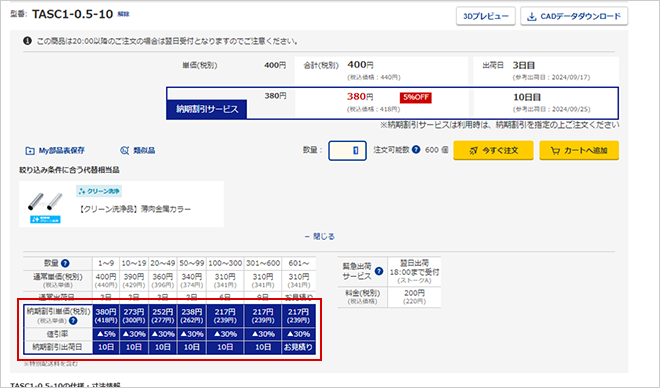Click help icon under 納期割引単価

[x=73, y=321]
